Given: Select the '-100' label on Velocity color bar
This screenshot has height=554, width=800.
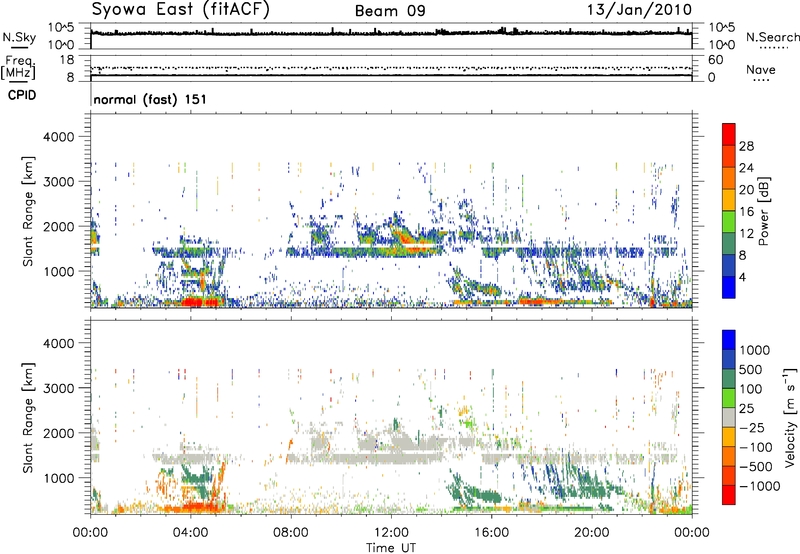Looking at the screenshot, I should [x=756, y=447].
